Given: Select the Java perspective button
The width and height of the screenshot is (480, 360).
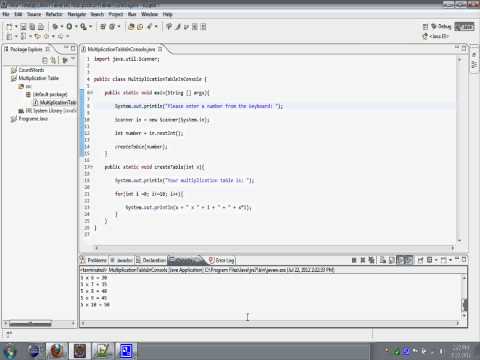Looking at the screenshot, I should [465, 26].
